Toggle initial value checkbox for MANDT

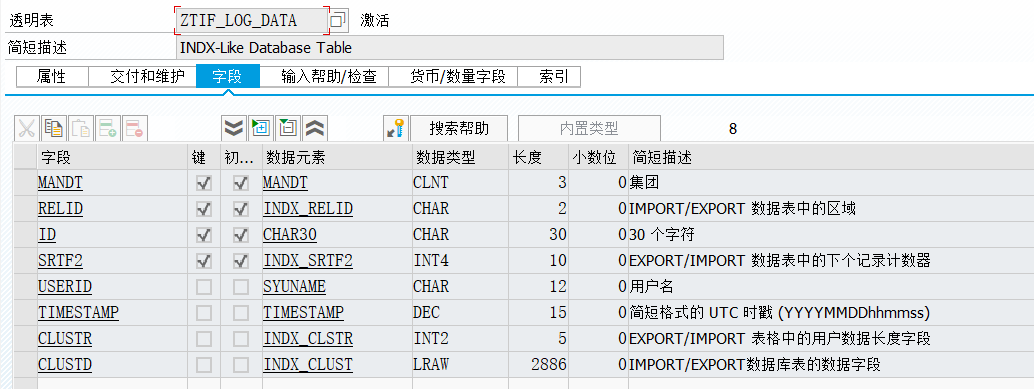pyautogui.click(x=241, y=183)
